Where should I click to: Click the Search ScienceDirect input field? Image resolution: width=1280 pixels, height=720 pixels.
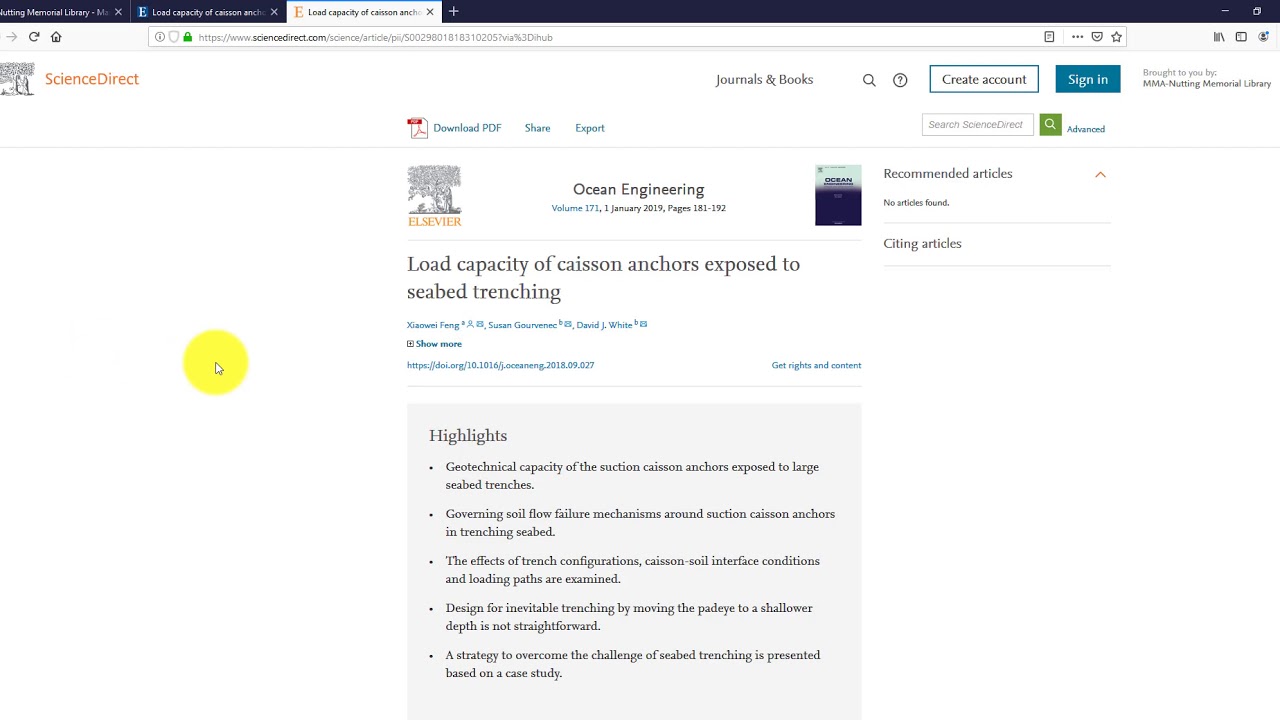click(x=977, y=125)
